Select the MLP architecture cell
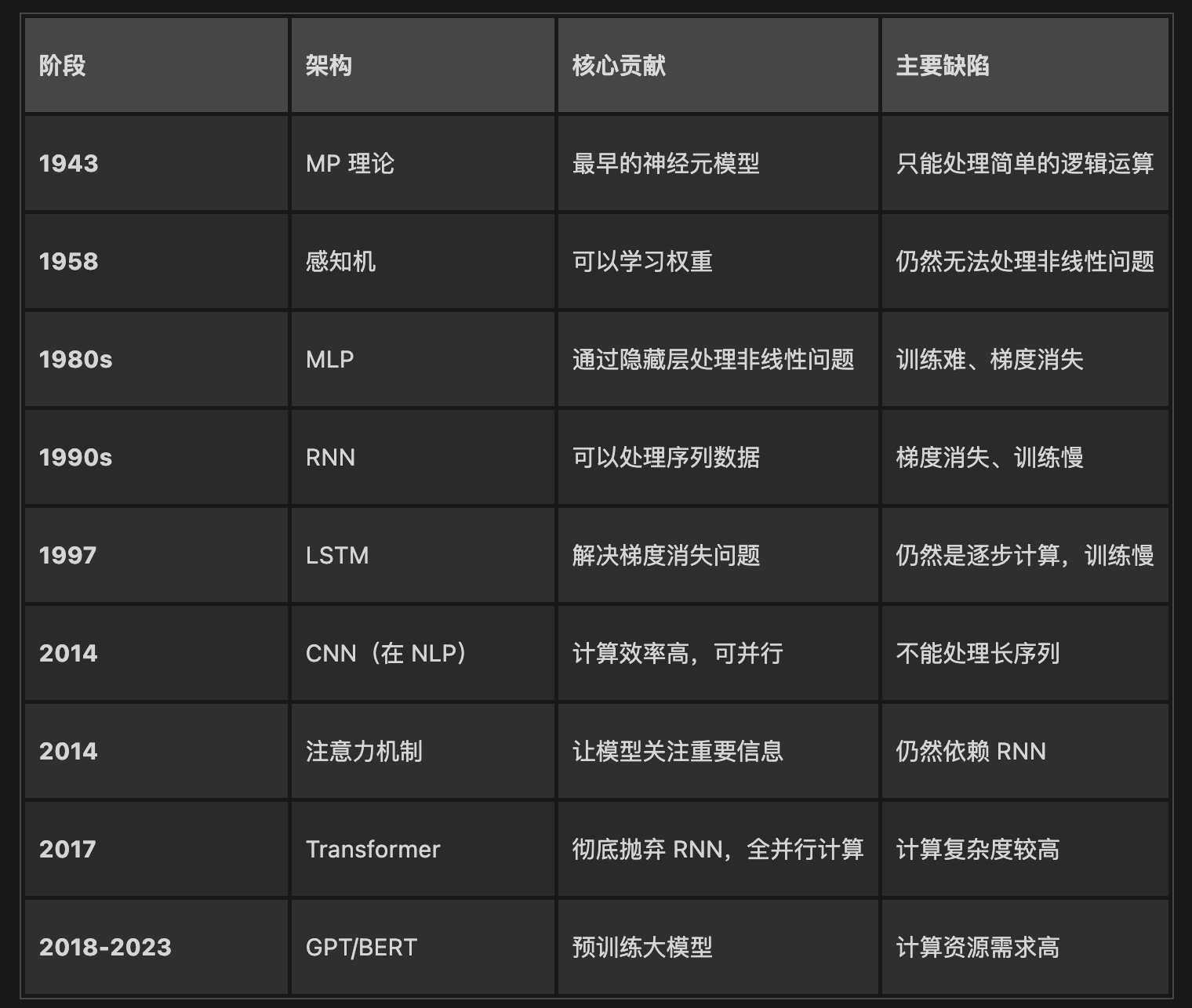Viewport: 1192px width, 1008px height. coord(330,360)
